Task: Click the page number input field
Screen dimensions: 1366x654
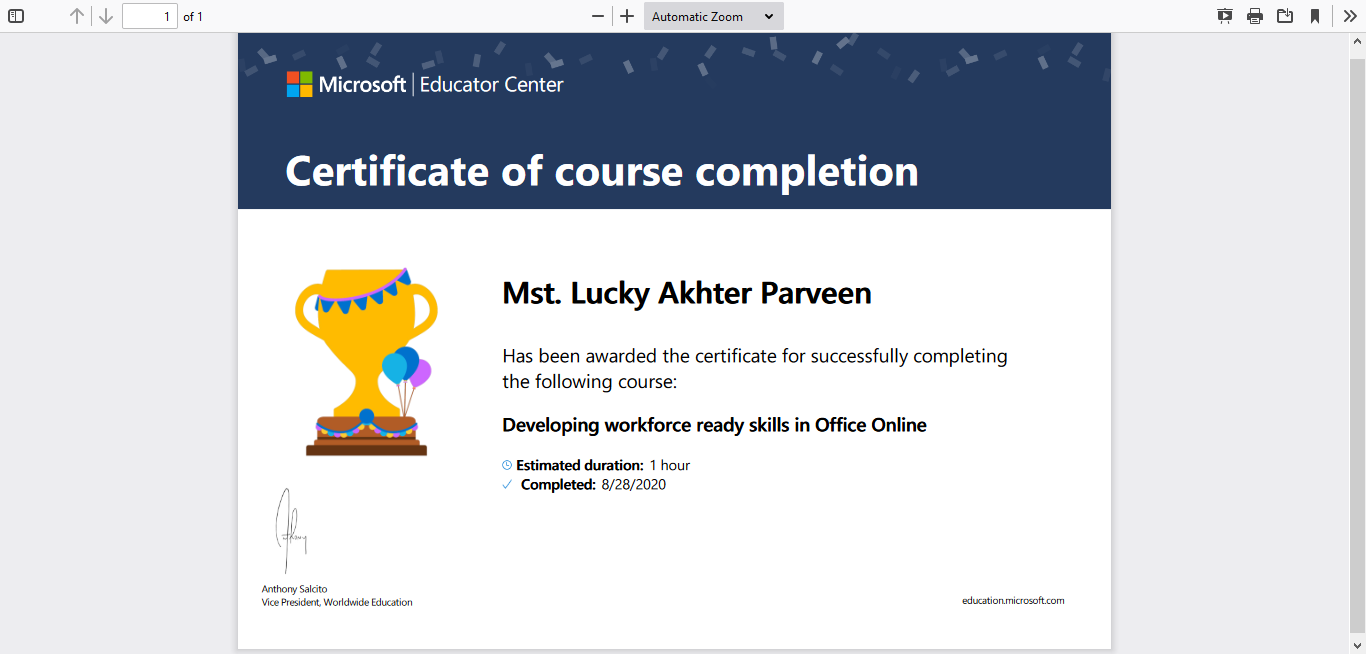Action: 150,16
